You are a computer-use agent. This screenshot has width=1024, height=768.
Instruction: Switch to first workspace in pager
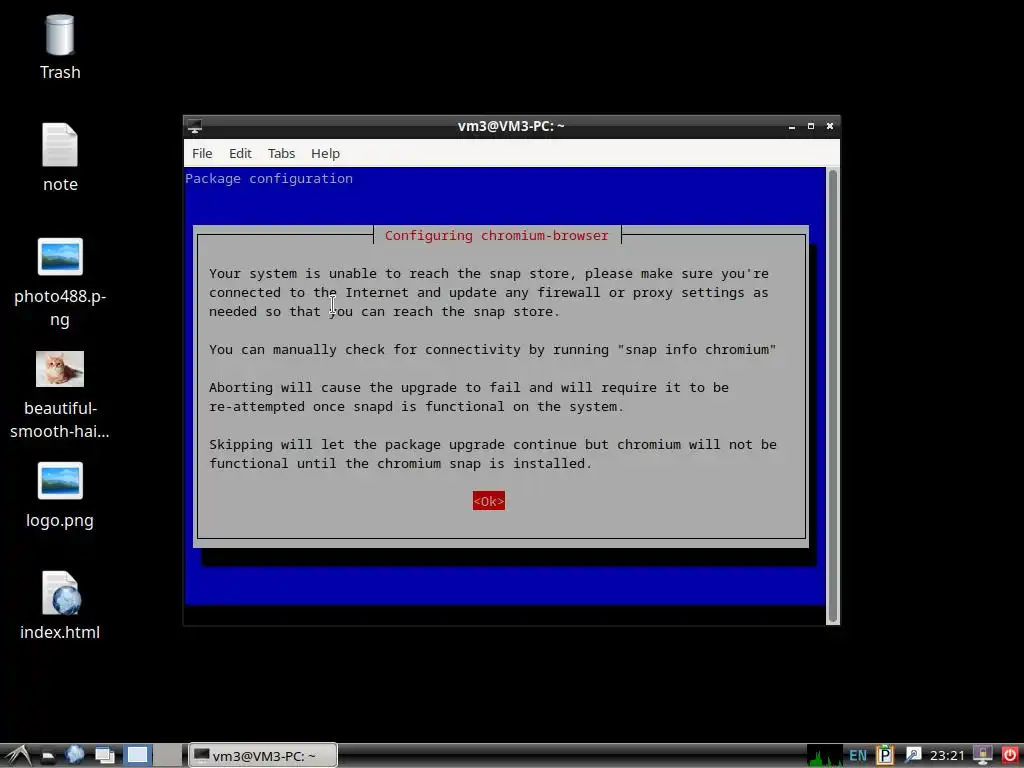point(137,756)
